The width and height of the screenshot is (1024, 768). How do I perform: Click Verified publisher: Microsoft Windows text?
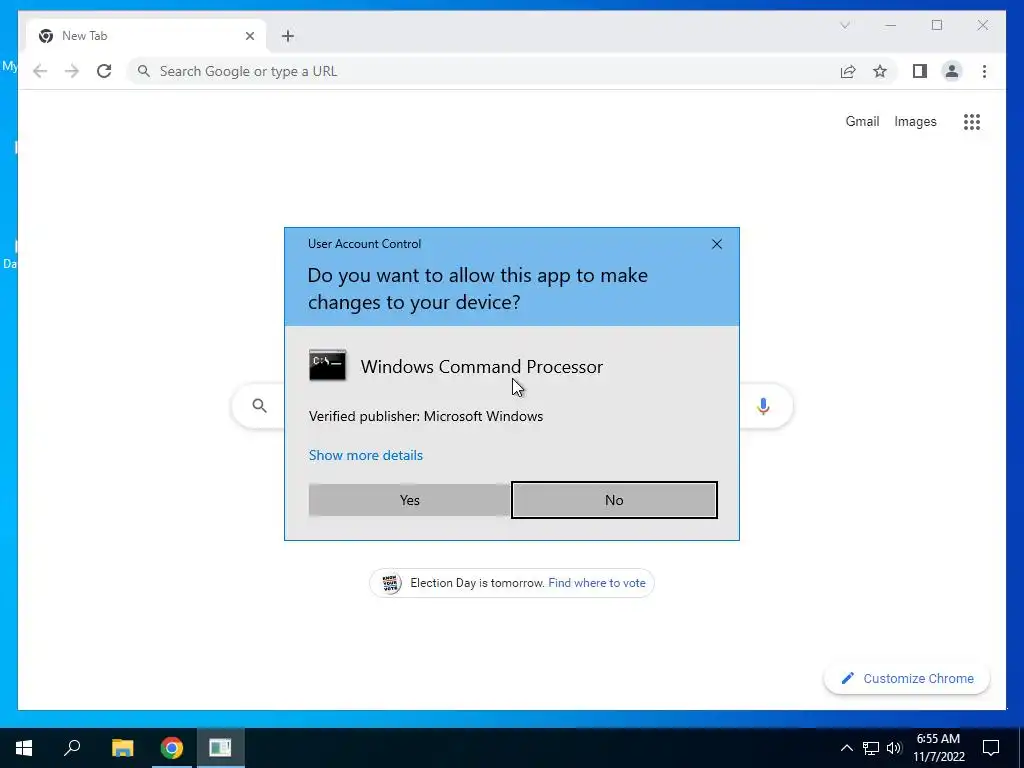[426, 416]
